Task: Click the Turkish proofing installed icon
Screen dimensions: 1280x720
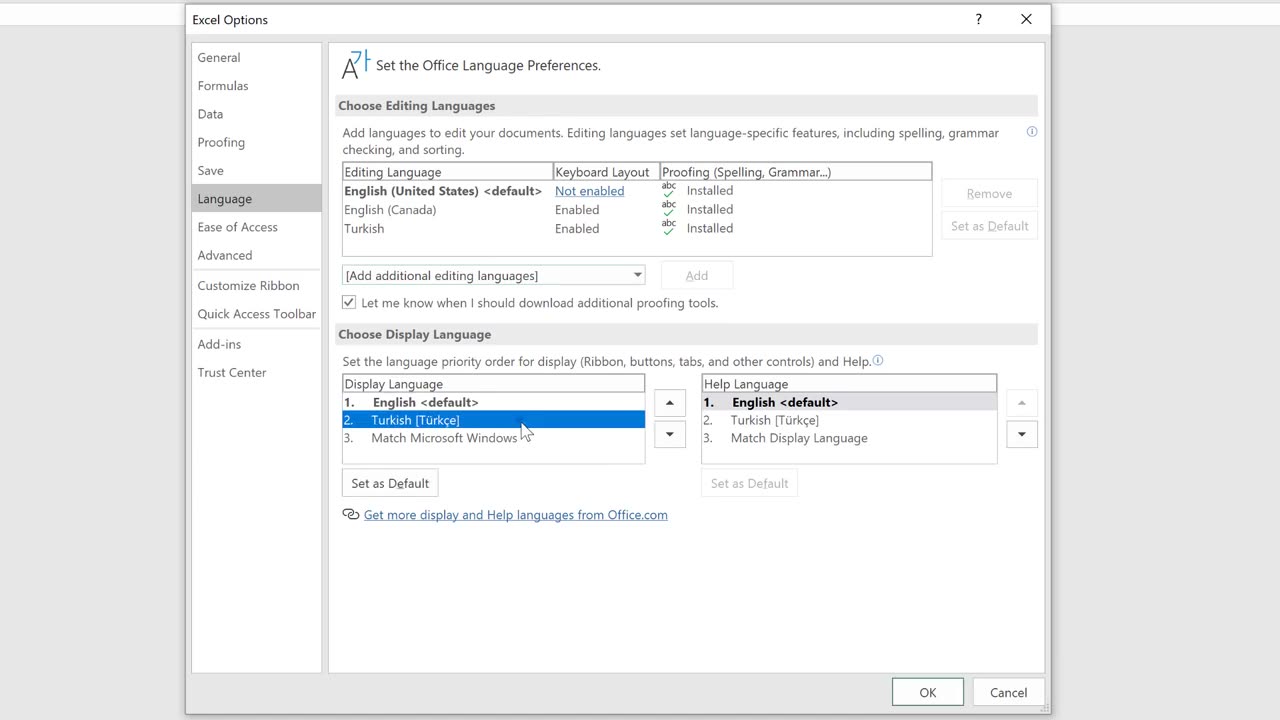Action: pyautogui.click(x=669, y=228)
